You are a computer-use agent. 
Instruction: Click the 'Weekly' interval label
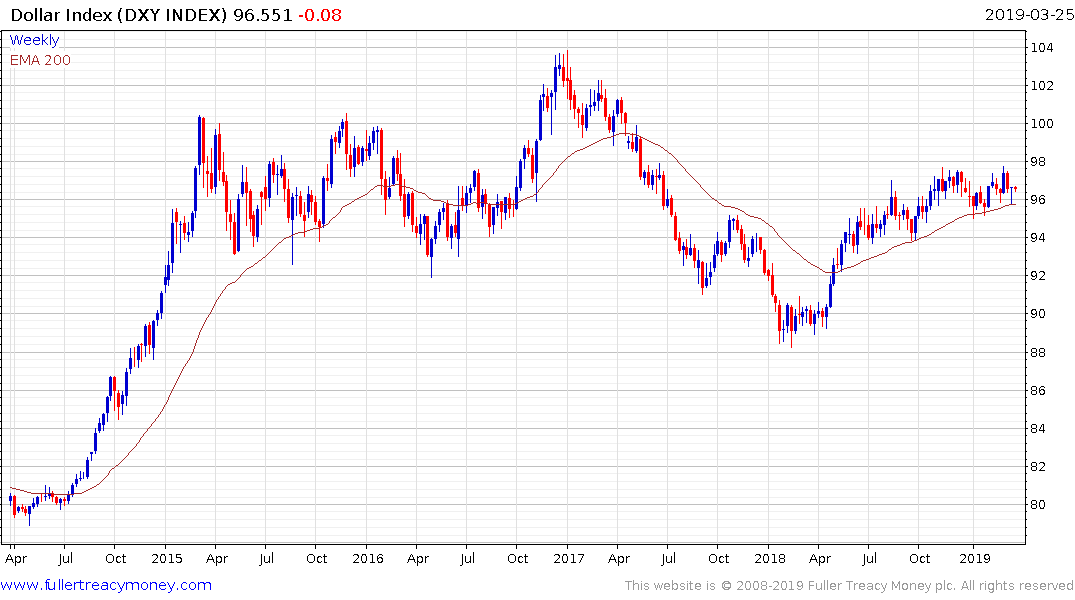(x=34, y=40)
